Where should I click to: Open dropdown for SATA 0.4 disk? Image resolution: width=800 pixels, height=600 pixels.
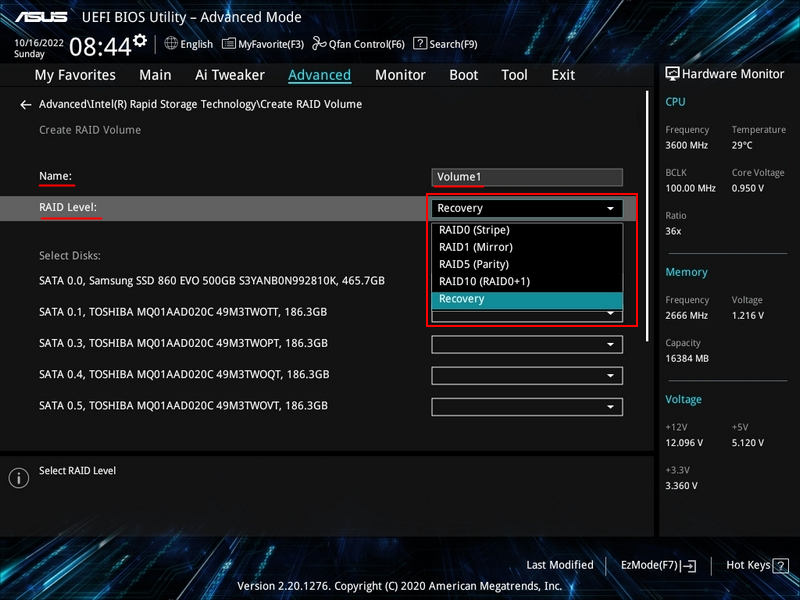point(527,376)
